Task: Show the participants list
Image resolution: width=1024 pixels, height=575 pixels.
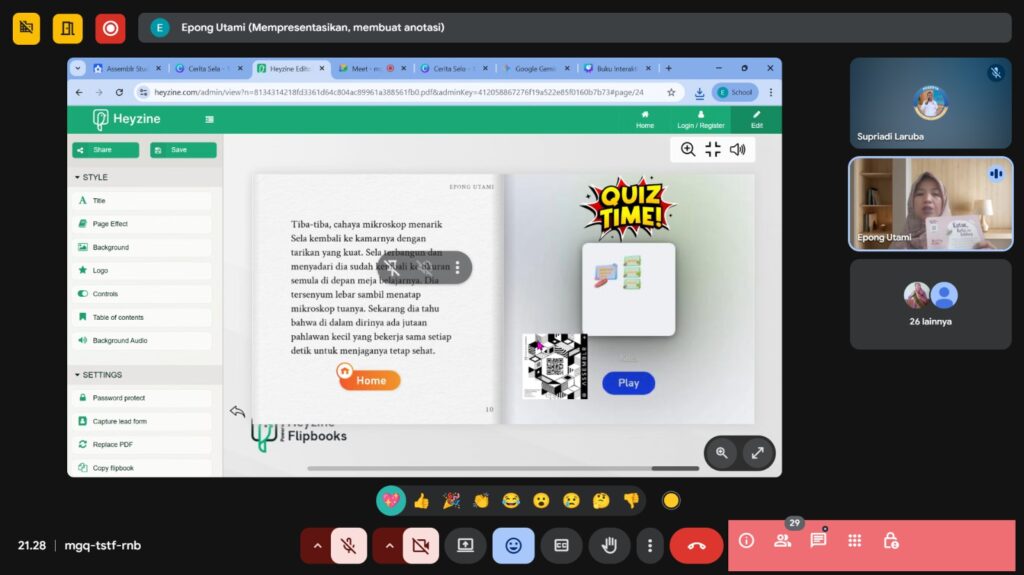Action: pyautogui.click(x=782, y=541)
